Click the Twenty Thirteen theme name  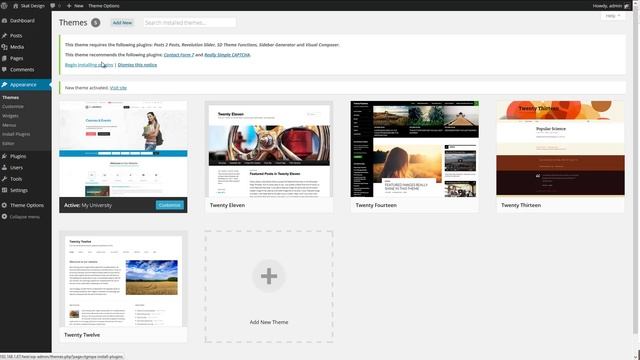click(521, 205)
